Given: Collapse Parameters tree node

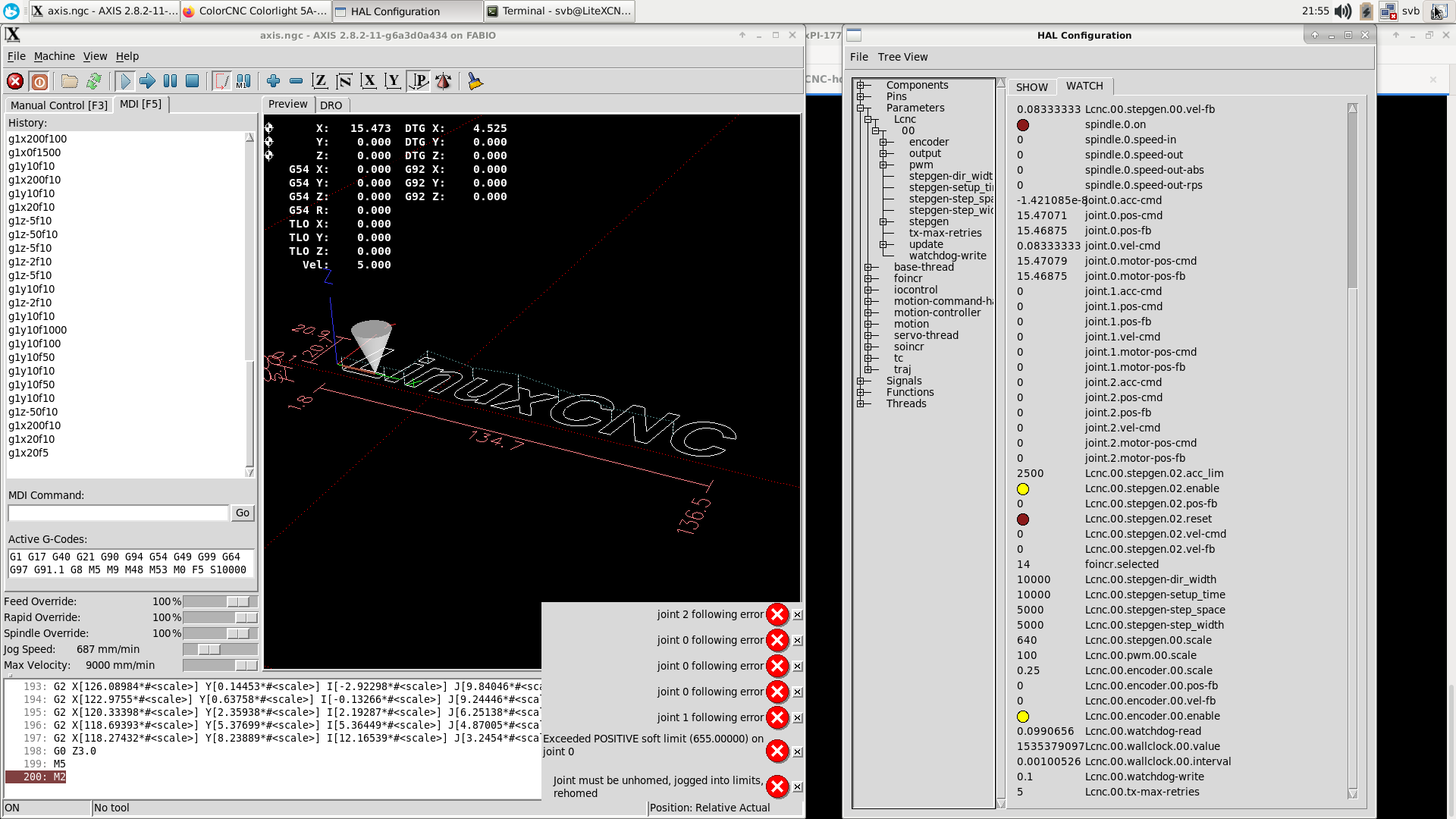Looking at the screenshot, I should [x=861, y=108].
